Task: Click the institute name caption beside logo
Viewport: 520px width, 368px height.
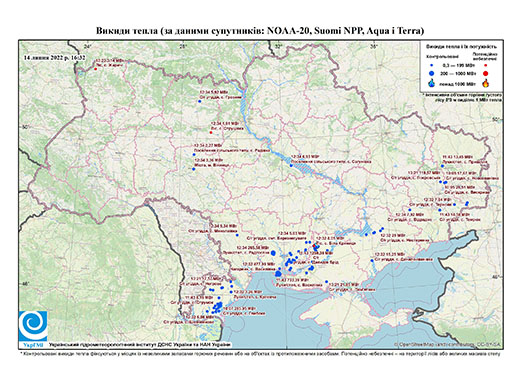Action: tap(140, 345)
